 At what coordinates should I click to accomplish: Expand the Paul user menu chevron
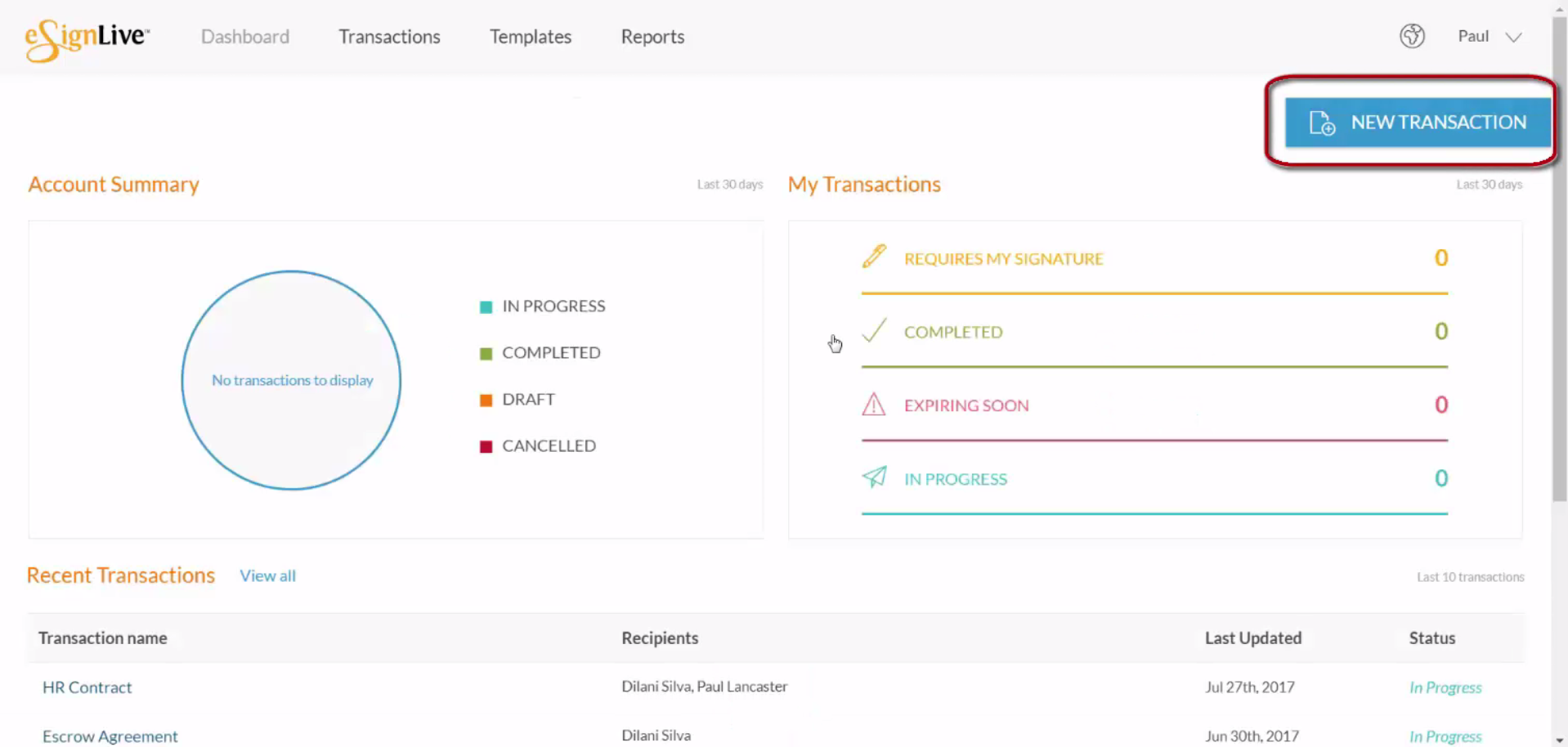pyautogui.click(x=1513, y=37)
